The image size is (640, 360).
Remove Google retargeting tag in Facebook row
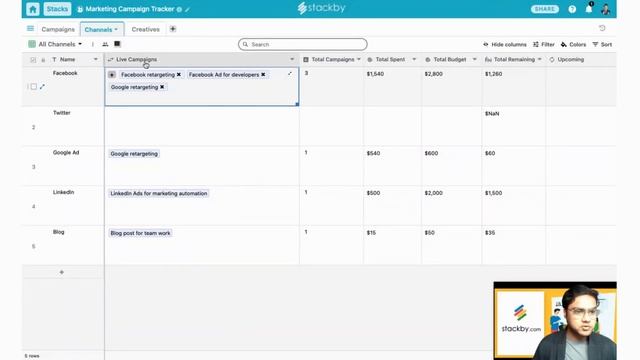point(162,87)
